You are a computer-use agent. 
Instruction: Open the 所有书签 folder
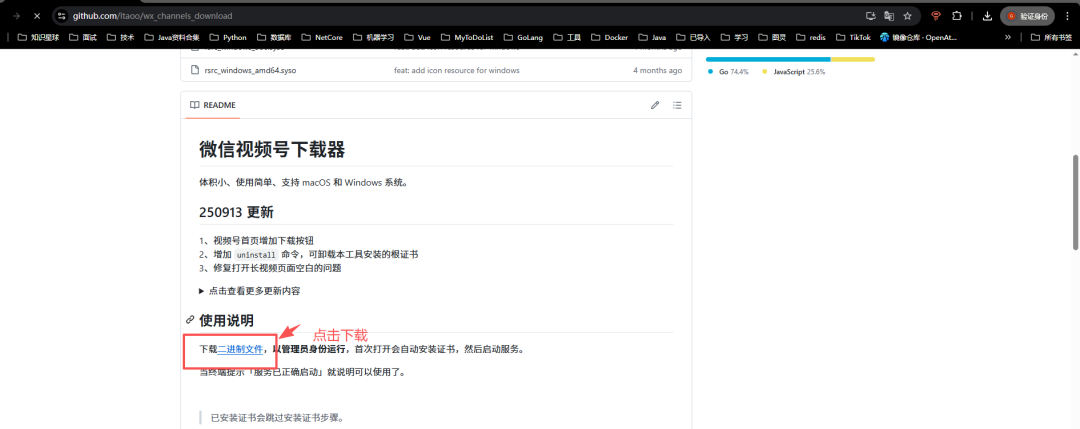pyautogui.click(x=1050, y=37)
